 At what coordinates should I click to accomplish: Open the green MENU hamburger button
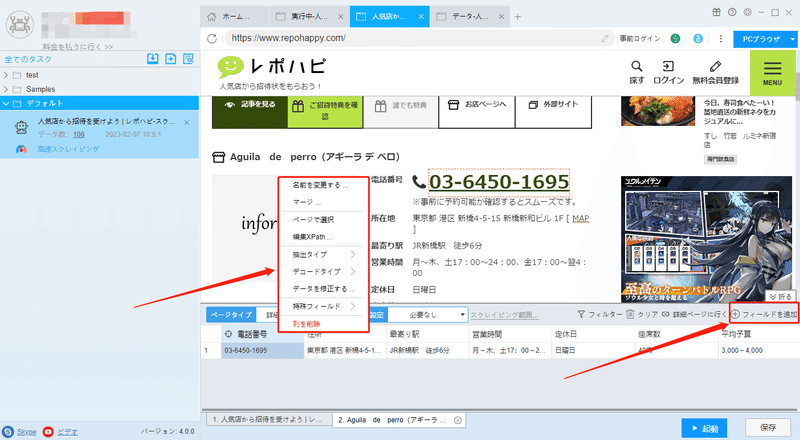[772, 73]
